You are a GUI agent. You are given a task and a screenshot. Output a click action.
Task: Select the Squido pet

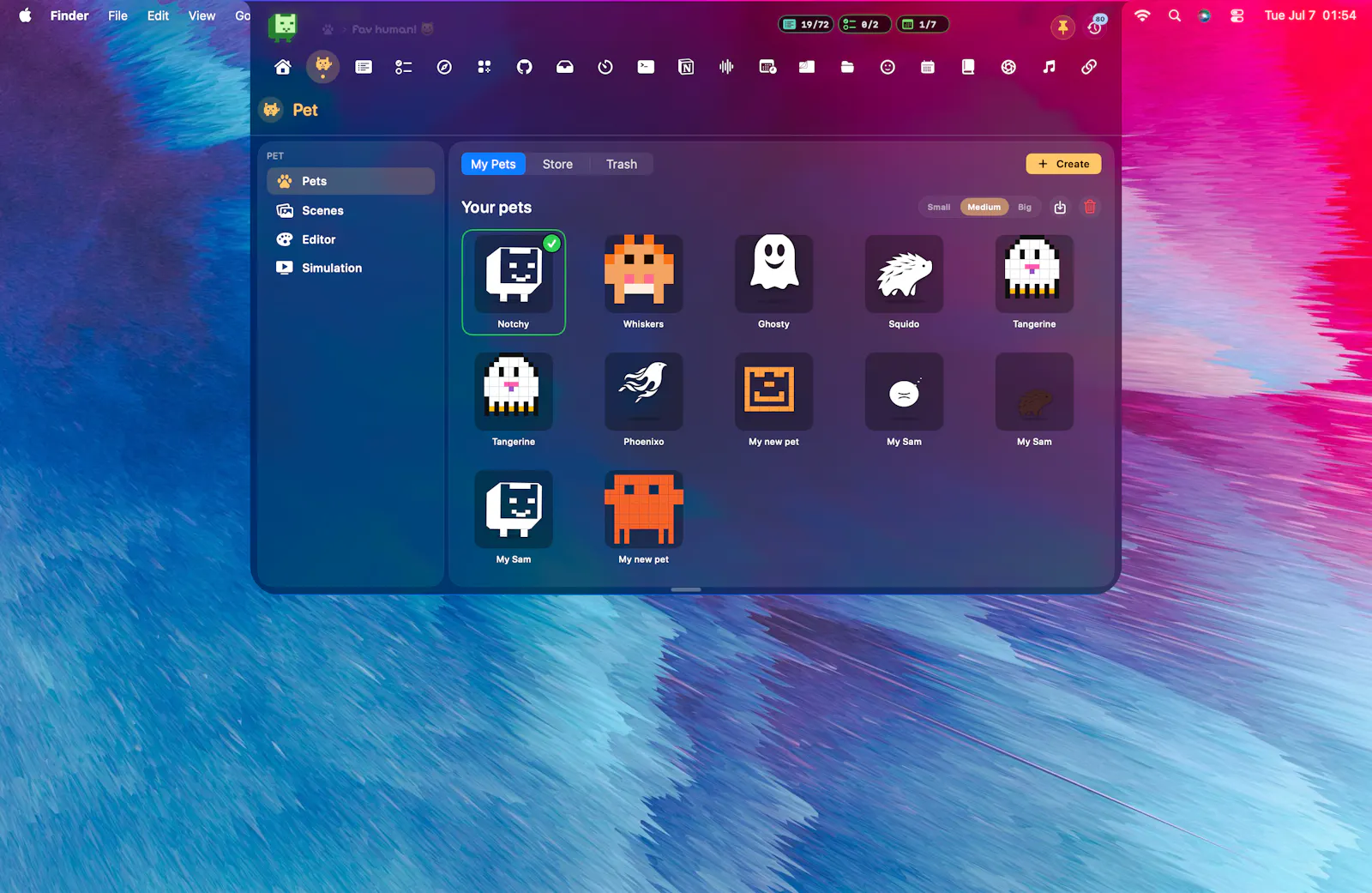(904, 282)
